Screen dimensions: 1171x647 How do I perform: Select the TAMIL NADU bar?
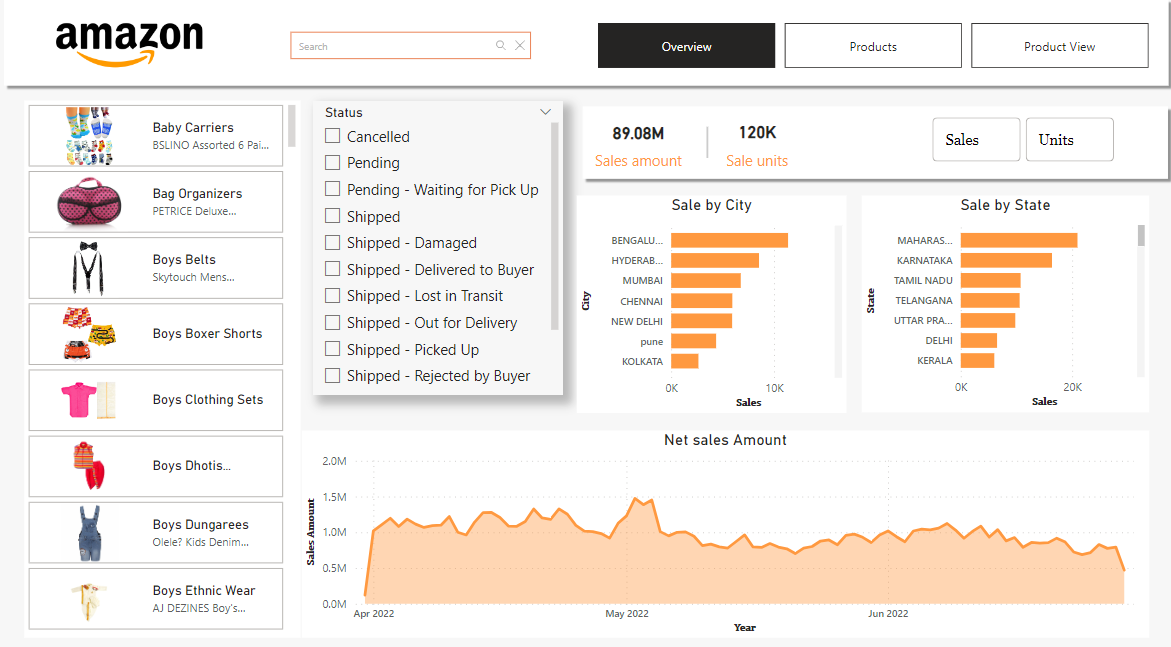[x=990, y=280]
